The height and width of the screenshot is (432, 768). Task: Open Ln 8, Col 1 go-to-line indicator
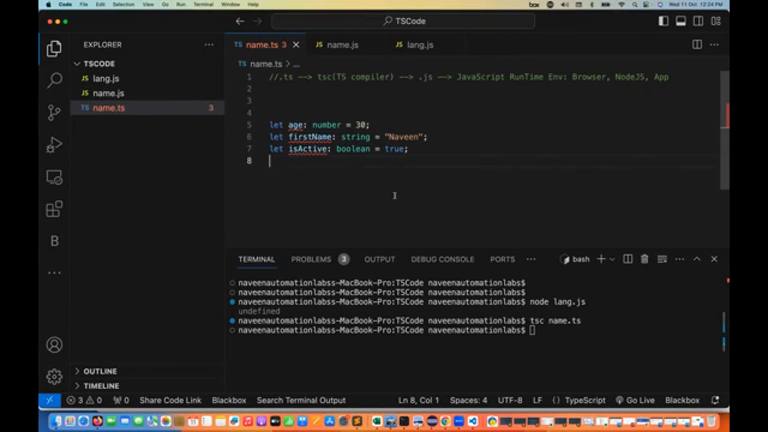tap(418, 400)
